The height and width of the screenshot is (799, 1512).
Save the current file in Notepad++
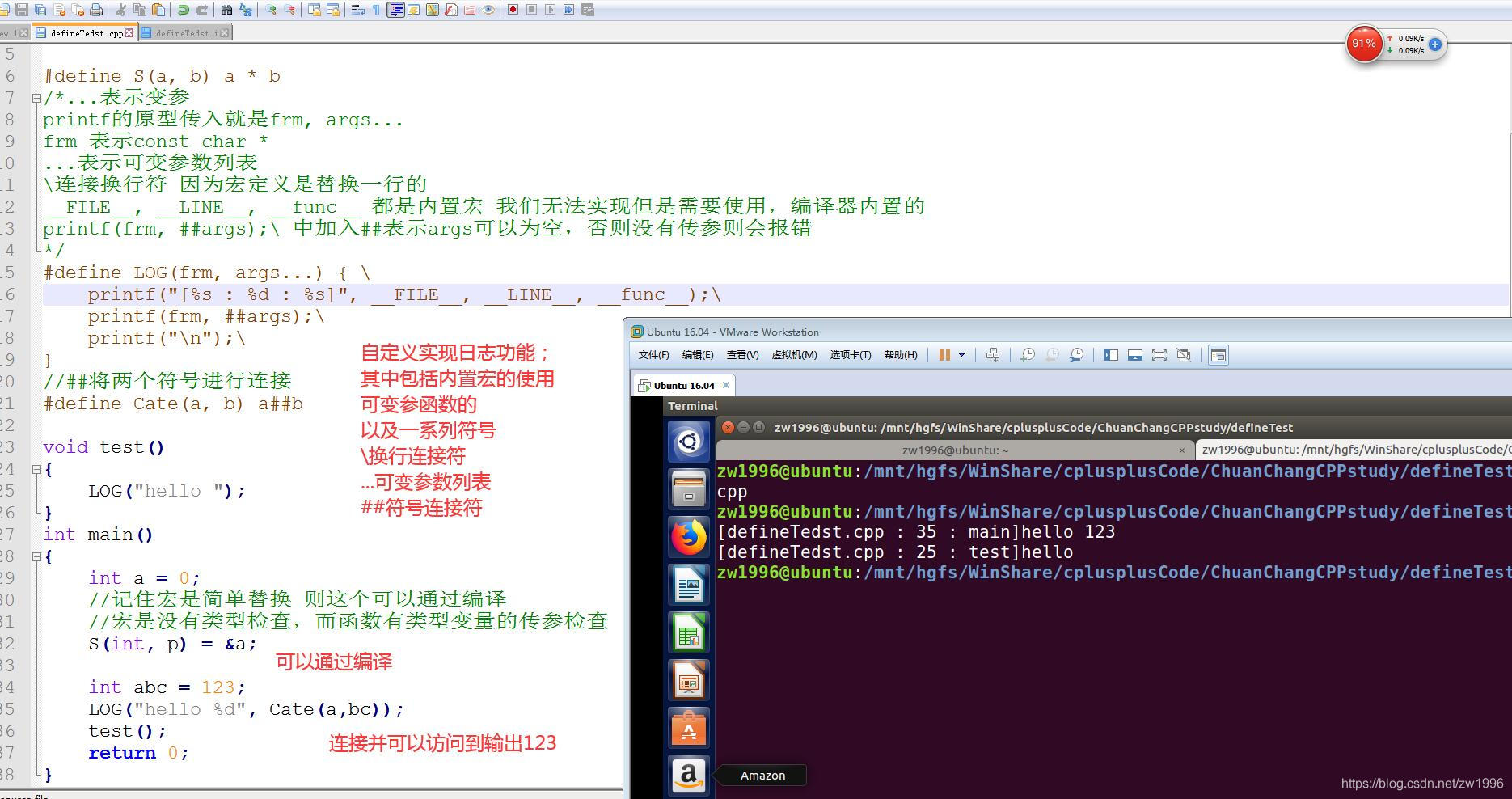click(22, 10)
